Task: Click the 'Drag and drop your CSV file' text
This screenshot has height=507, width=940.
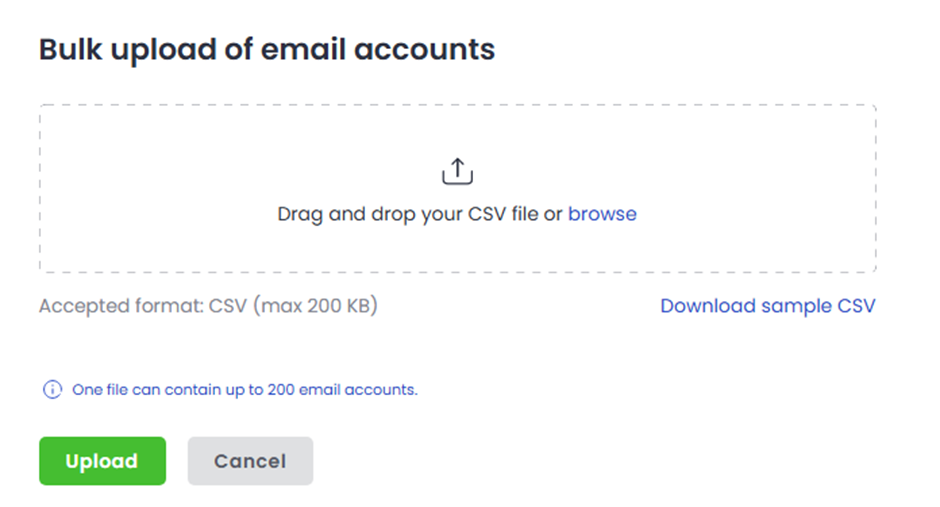Action: coord(420,214)
